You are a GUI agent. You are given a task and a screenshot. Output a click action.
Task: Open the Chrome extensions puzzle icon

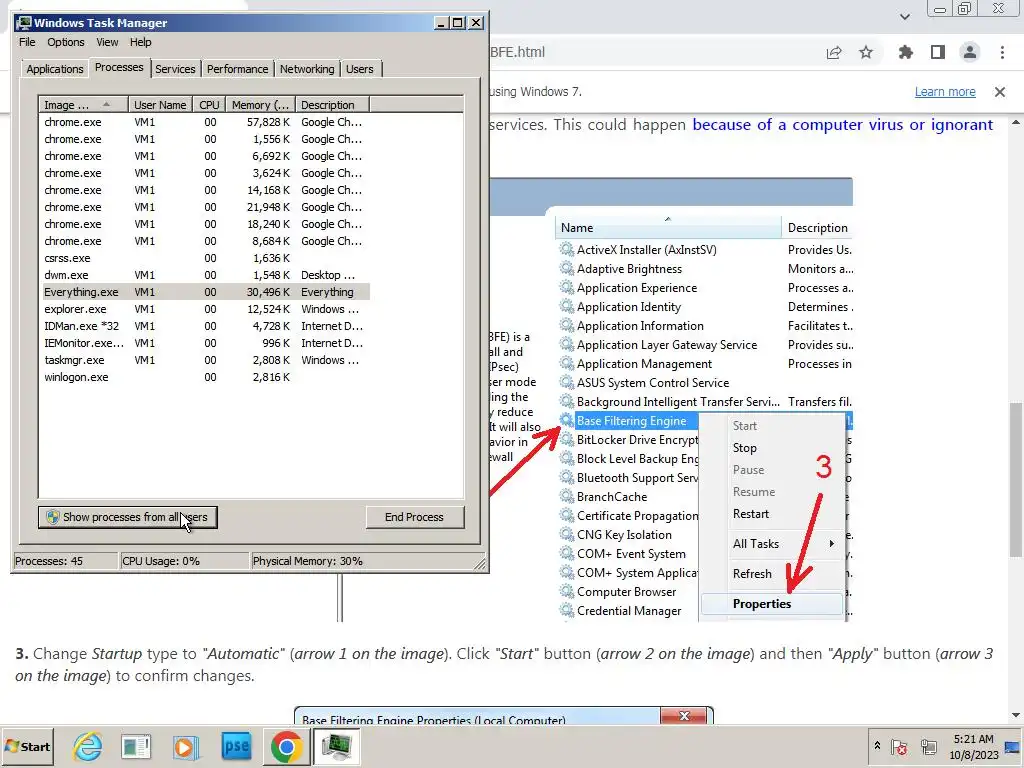pos(906,52)
